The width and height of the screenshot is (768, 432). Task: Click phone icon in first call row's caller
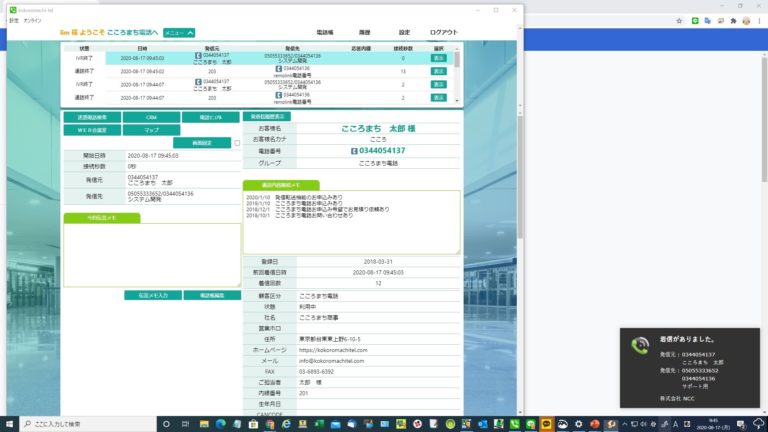tap(198, 56)
